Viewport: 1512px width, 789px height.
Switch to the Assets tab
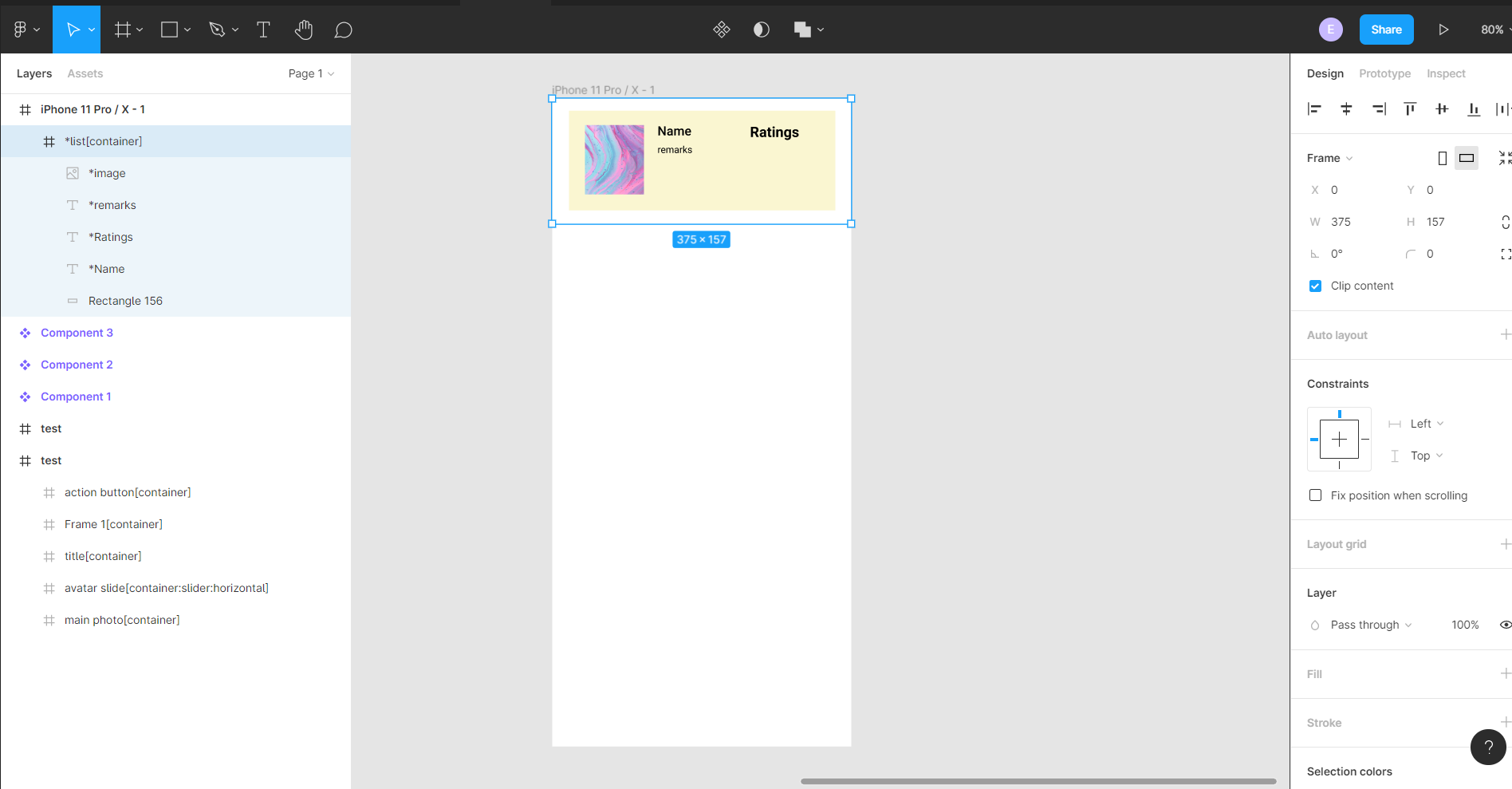point(85,73)
